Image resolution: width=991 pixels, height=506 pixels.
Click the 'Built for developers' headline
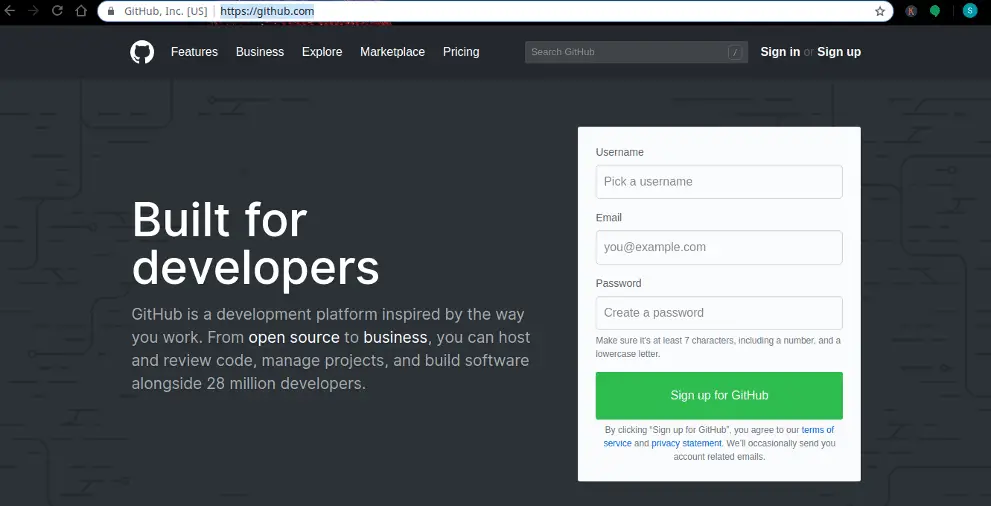[x=255, y=243]
